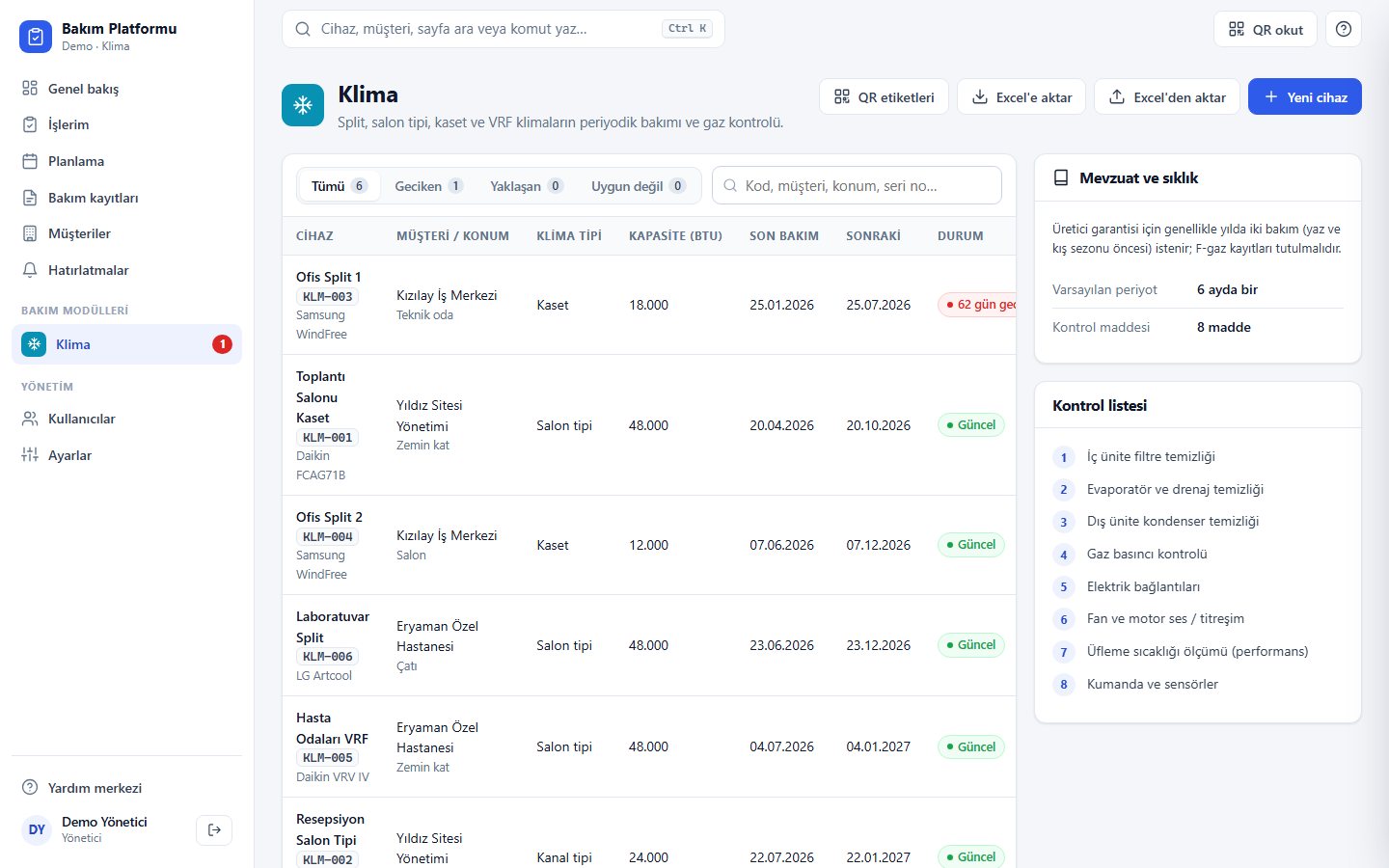Viewport: 1389px width, 868px height.
Task: Click the Excel'den aktar import button
Action: 1167,96
